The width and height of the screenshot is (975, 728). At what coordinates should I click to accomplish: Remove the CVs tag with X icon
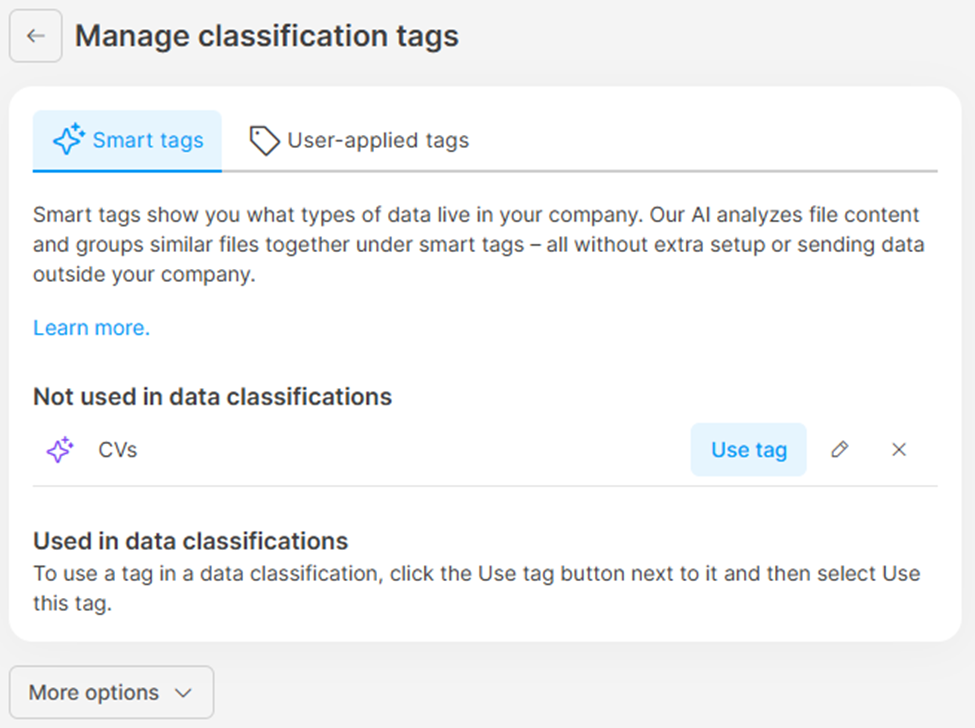pos(899,450)
